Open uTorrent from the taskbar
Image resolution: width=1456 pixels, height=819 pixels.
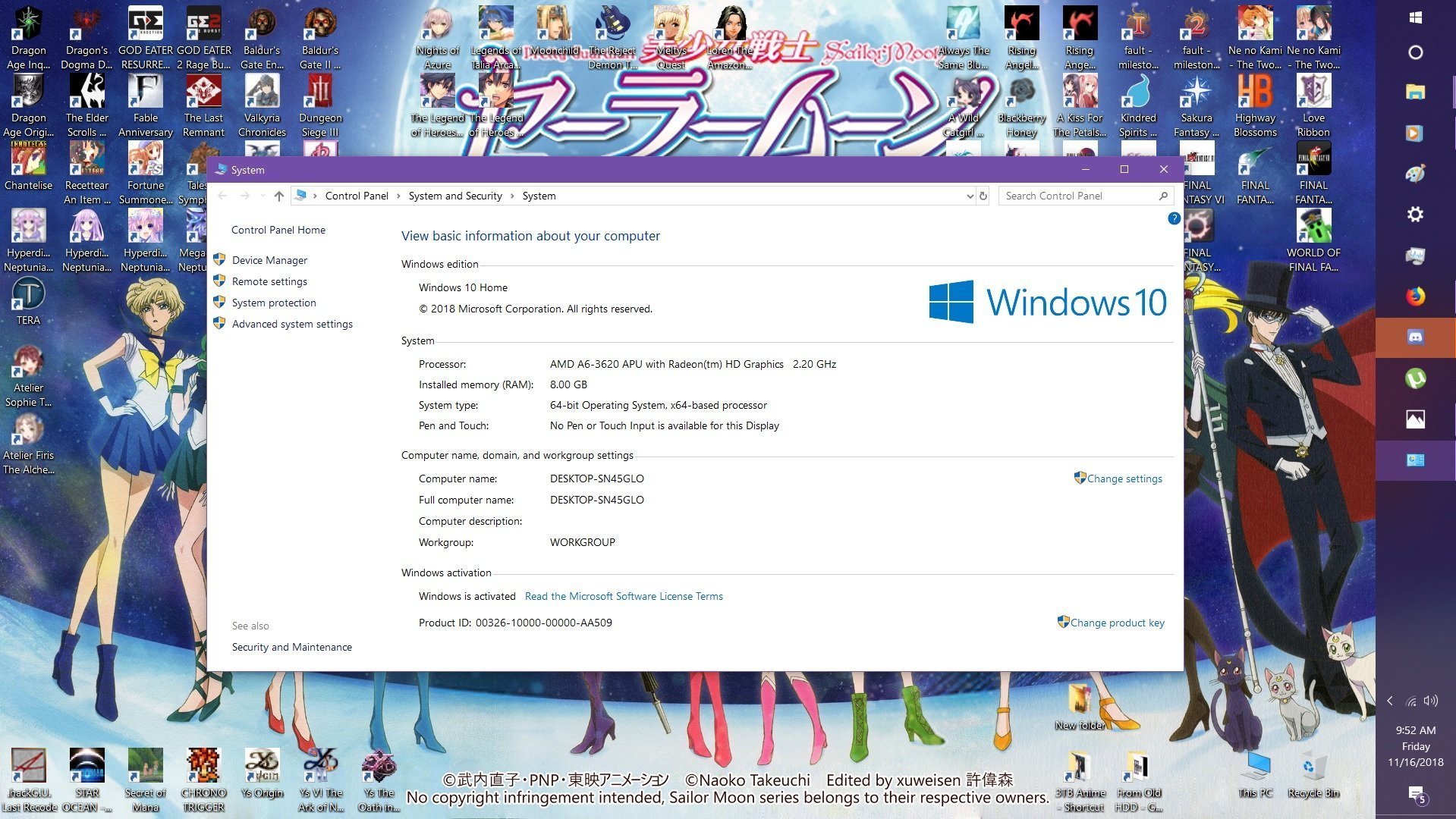(1415, 378)
